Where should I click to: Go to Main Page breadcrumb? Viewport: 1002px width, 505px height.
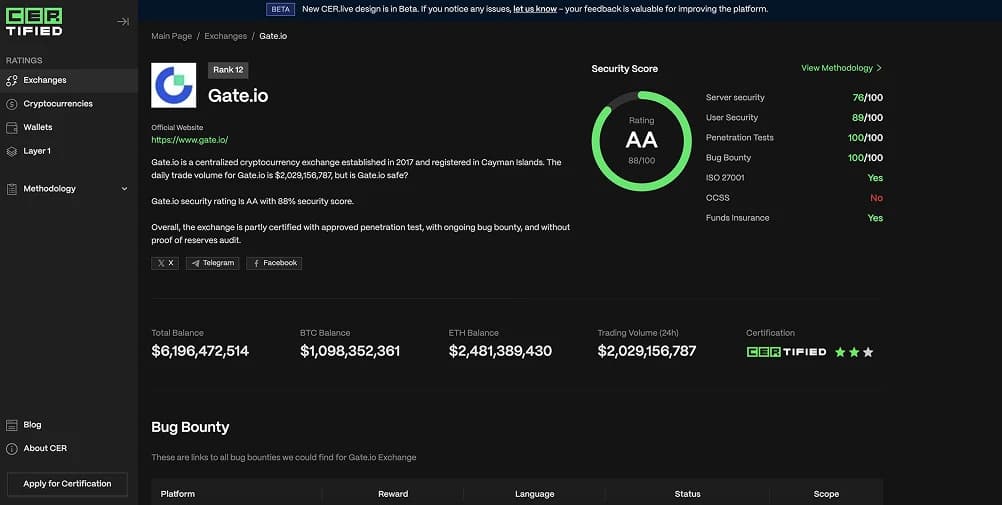171,36
